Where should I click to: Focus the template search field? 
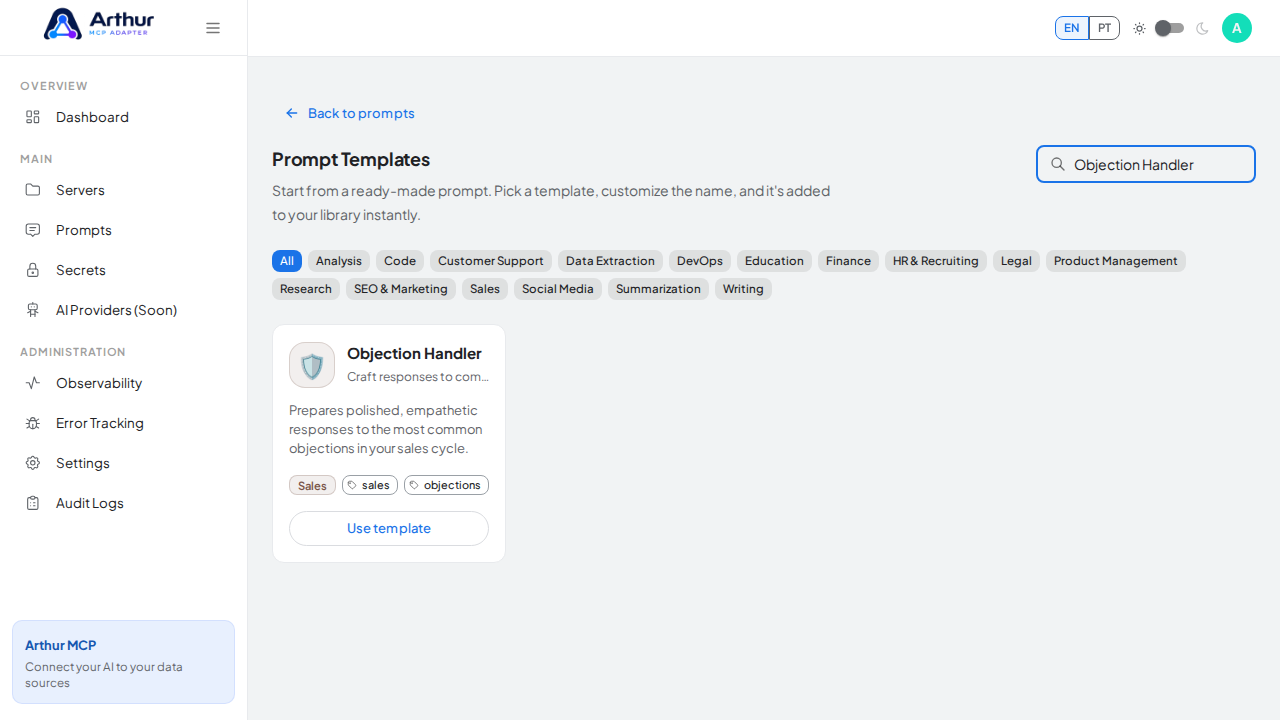coord(1146,164)
